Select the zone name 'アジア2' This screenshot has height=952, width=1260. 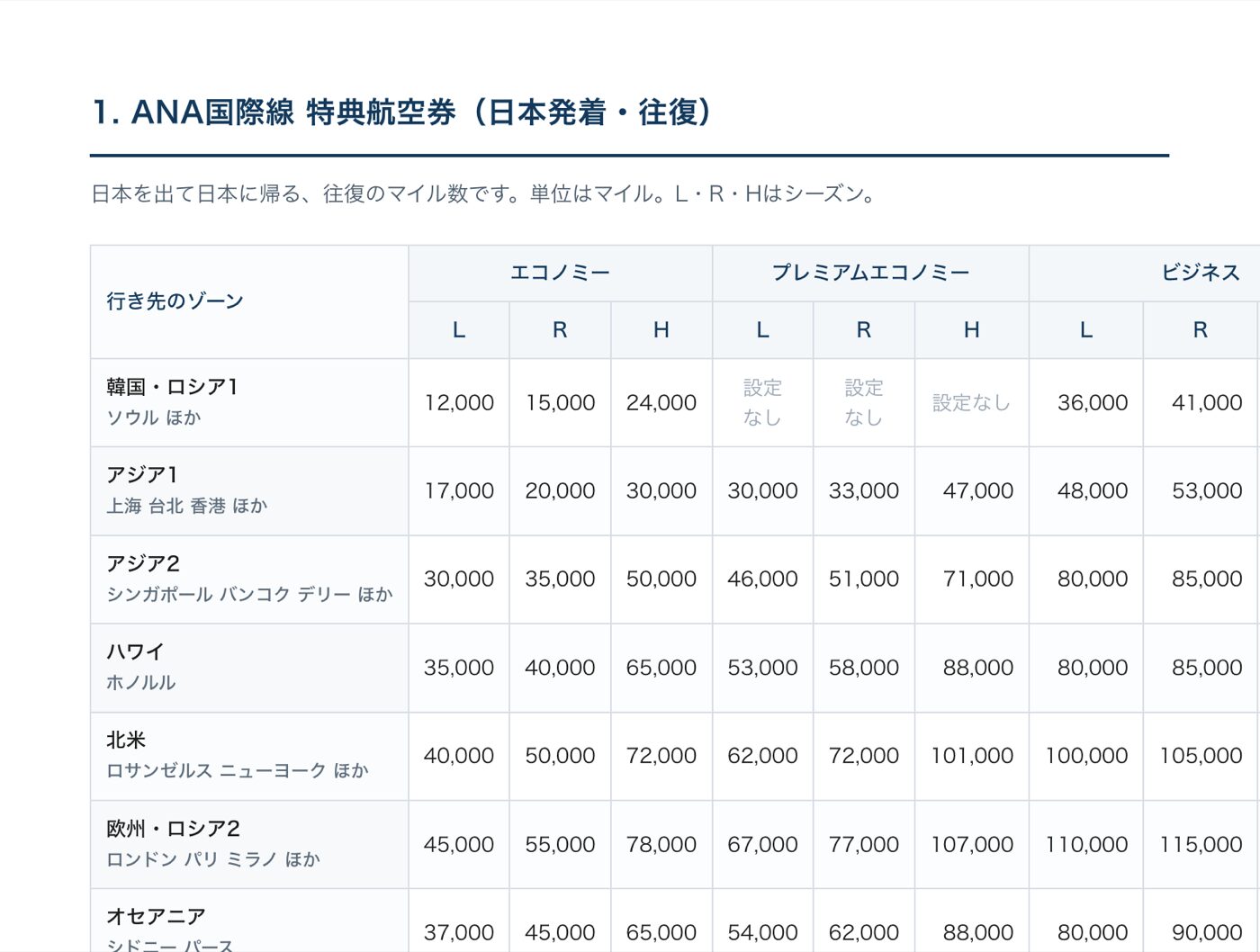pyautogui.click(x=143, y=564)
